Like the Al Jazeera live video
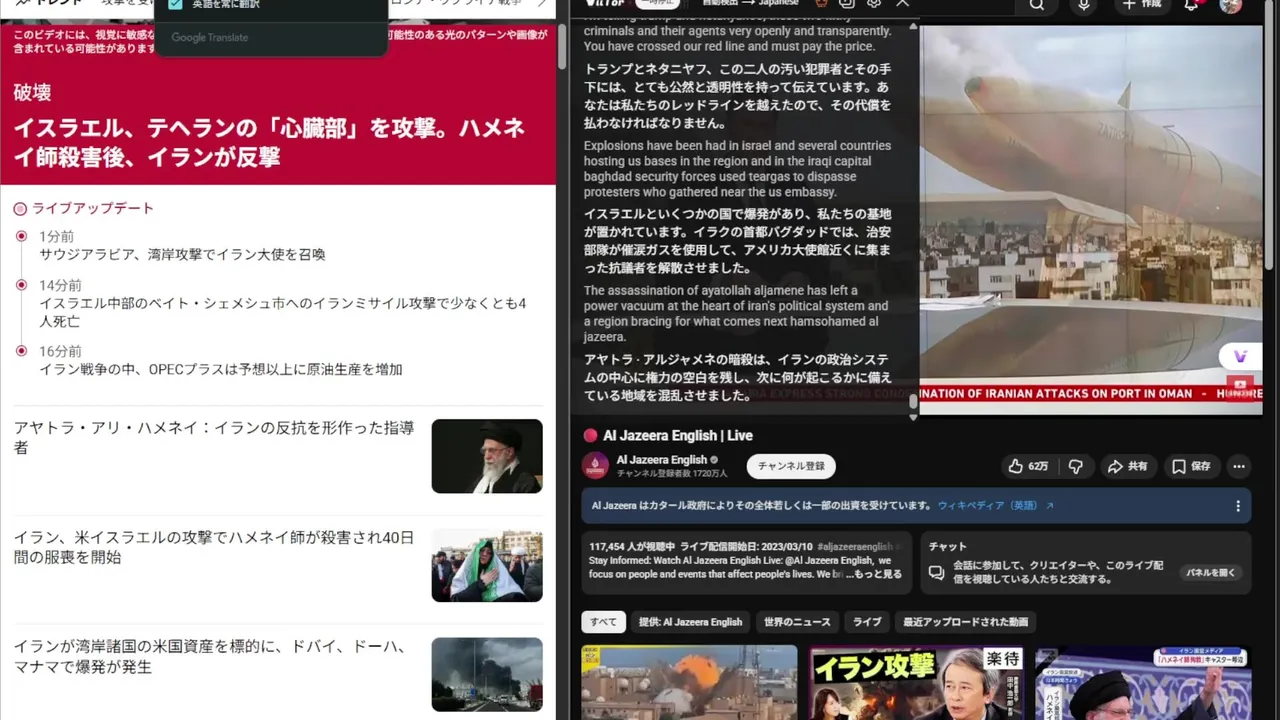 point(1028,466)
